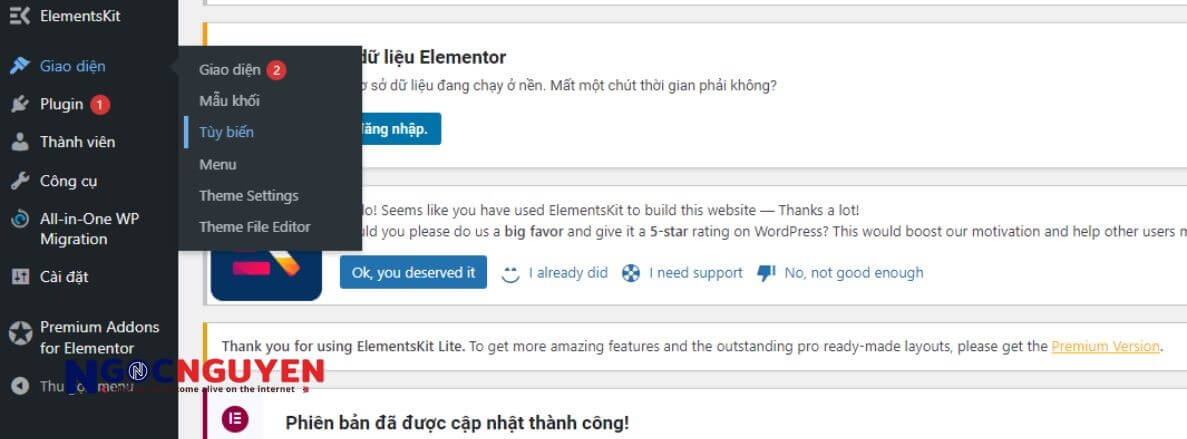Open Mẫu khối in submenu
The height and width of the screenshot is (439, 1187).
[229, 101]
